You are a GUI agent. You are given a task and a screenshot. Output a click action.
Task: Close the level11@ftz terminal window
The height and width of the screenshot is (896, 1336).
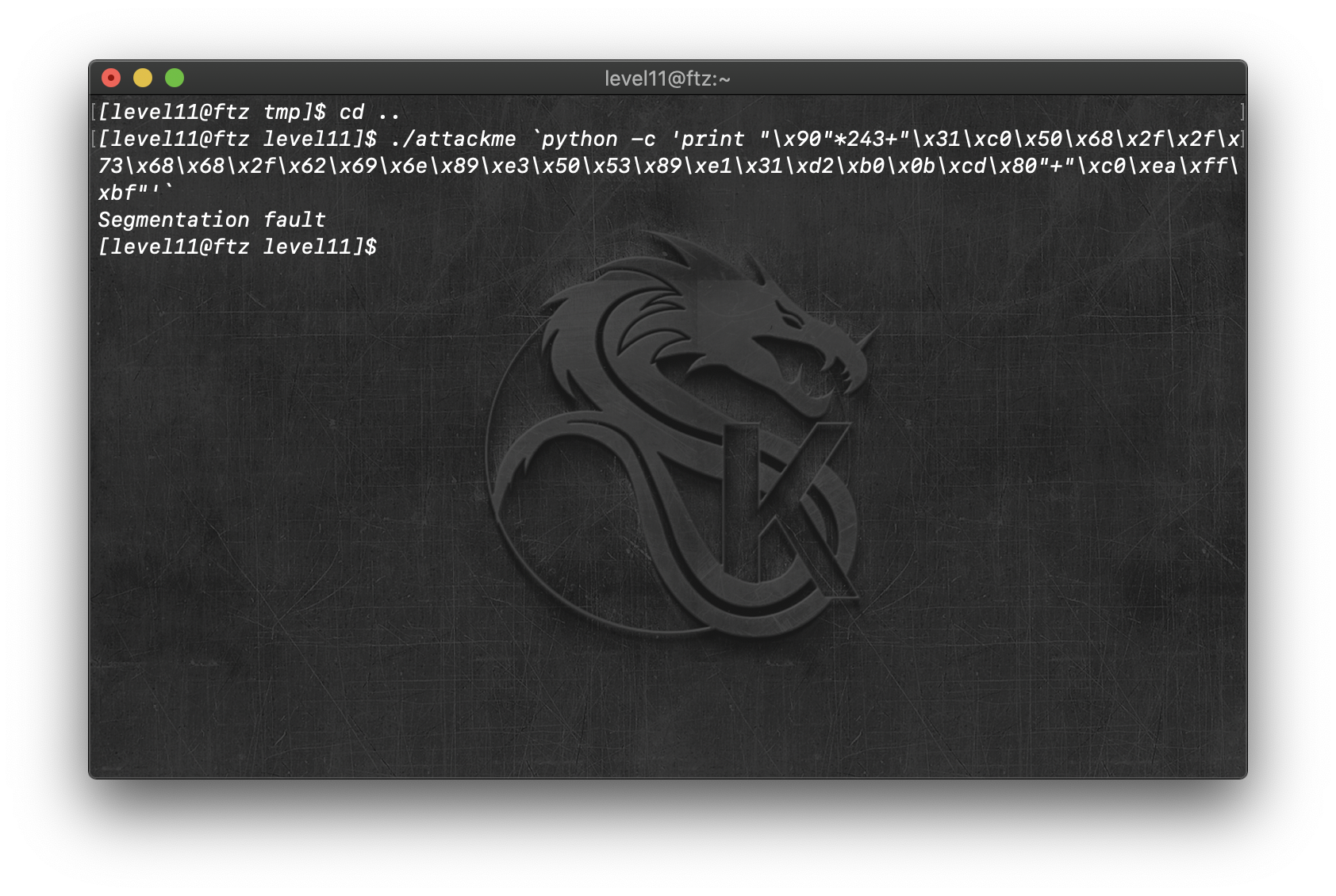111,78
